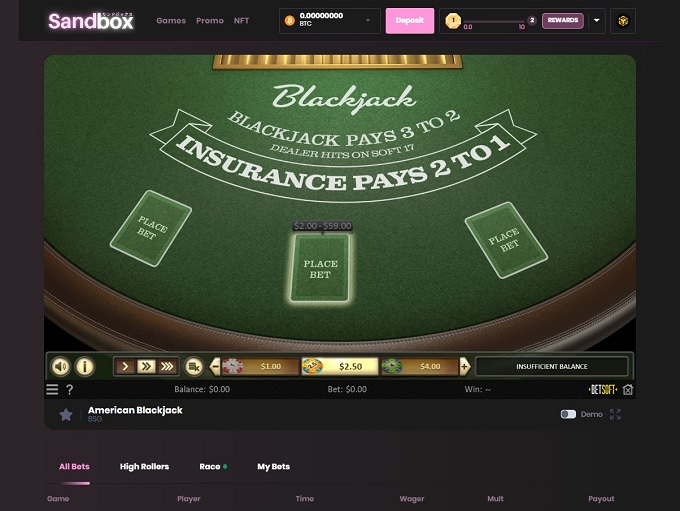Select the fastest triple-arrow speed
Screen dimensions: 680x511
167,367
